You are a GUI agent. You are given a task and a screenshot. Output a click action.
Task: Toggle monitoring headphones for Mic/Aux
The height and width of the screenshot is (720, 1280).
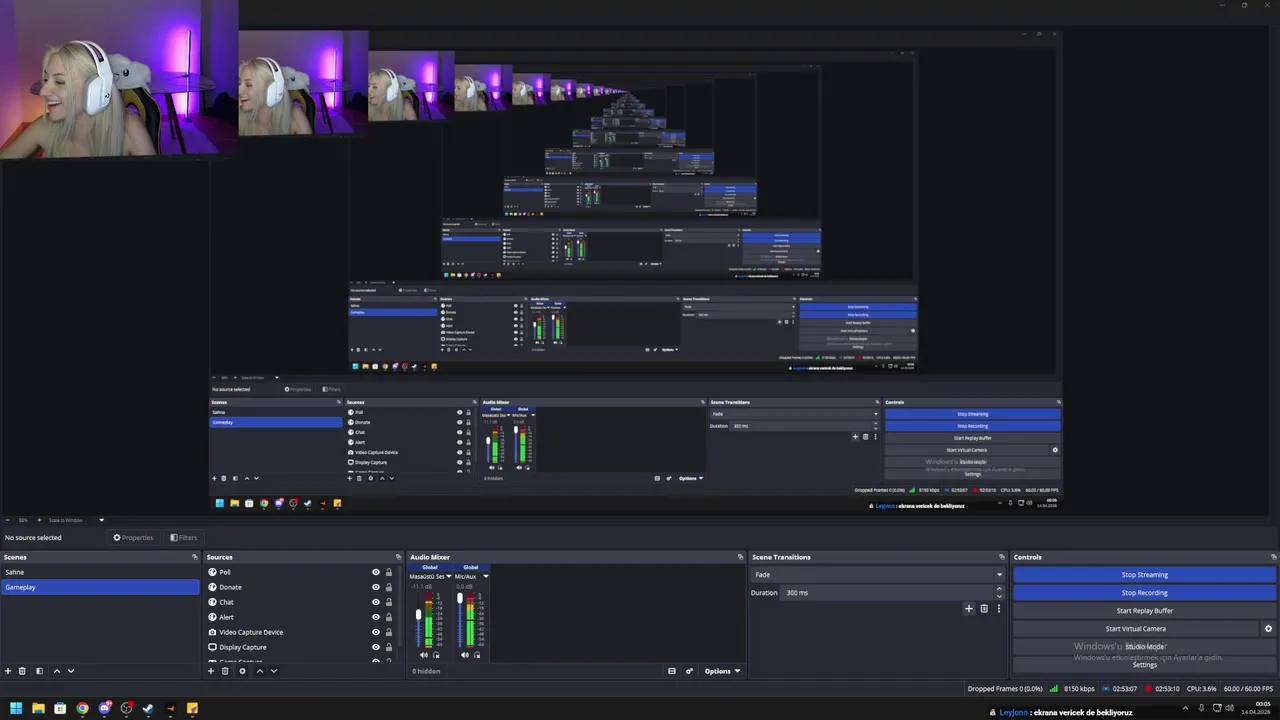477,655
